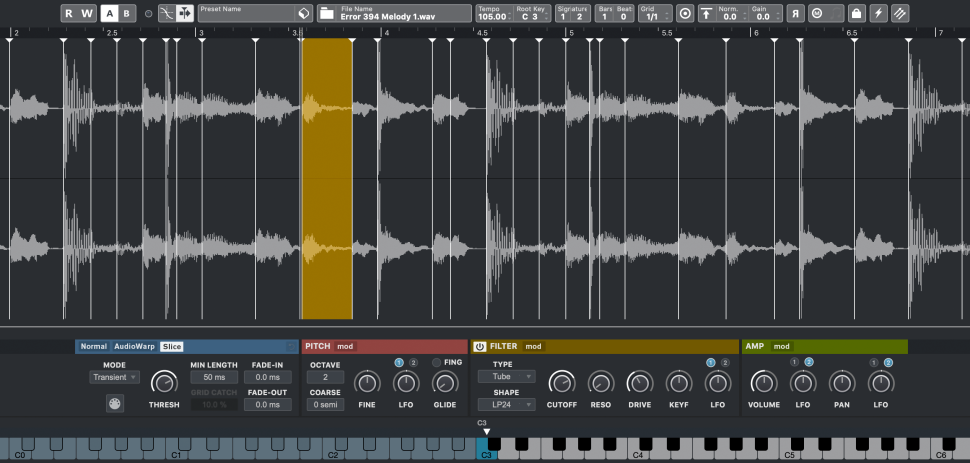Click the padlock lock icon

[856, 13]
